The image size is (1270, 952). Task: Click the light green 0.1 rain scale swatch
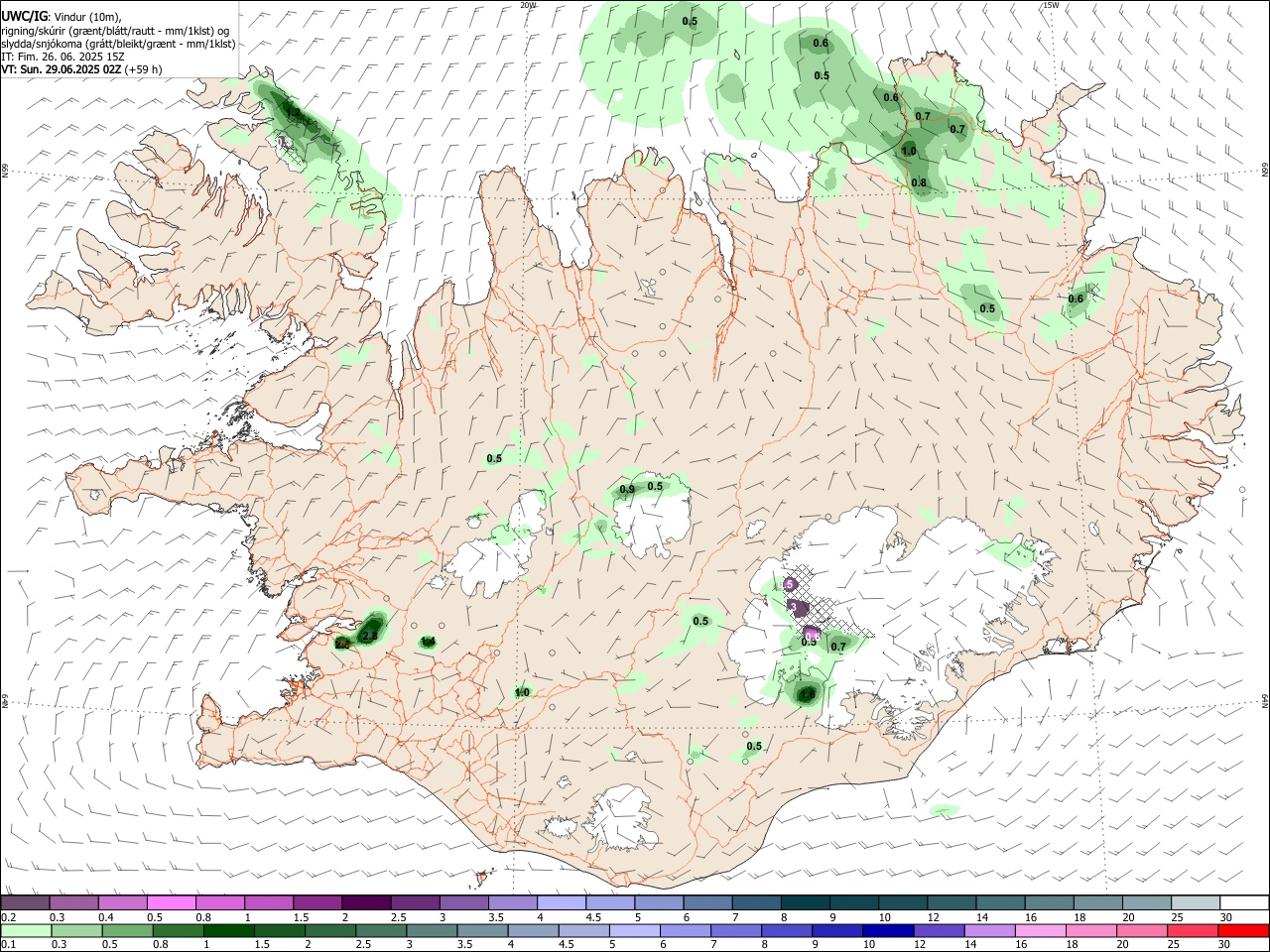click(26, 930)
